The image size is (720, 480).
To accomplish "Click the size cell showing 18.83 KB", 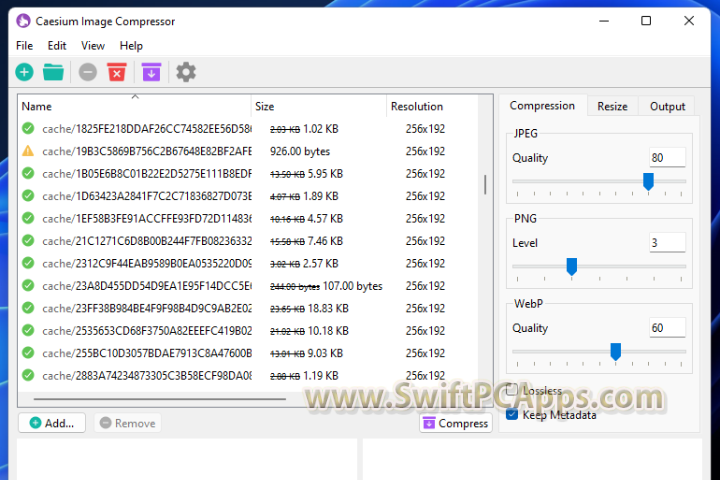I will [x=309, y=308].
